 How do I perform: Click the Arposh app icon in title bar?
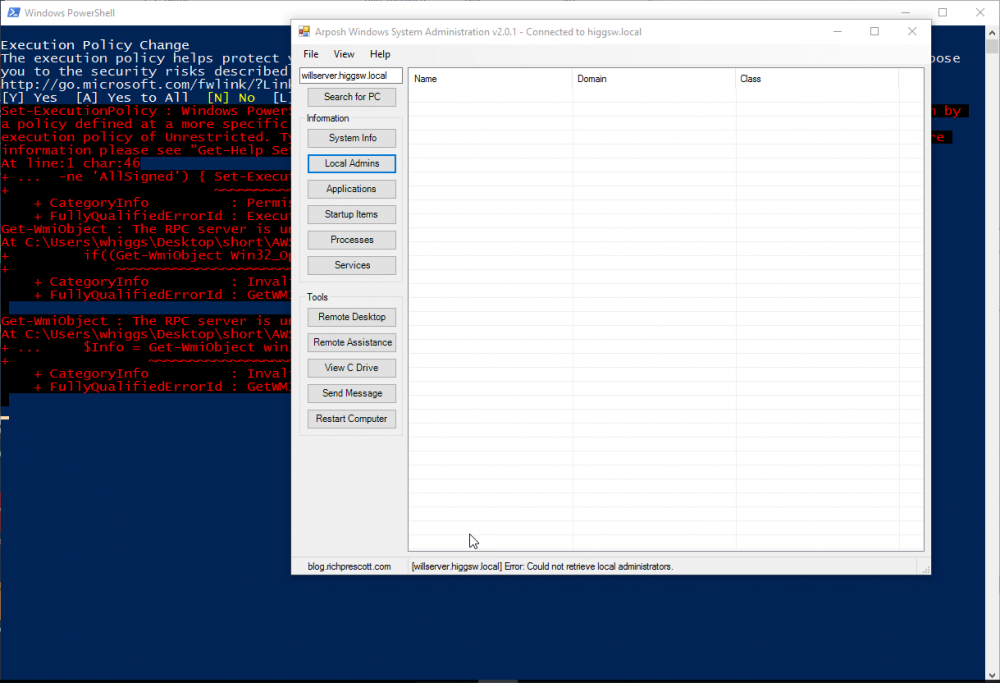tap(304, 31)
